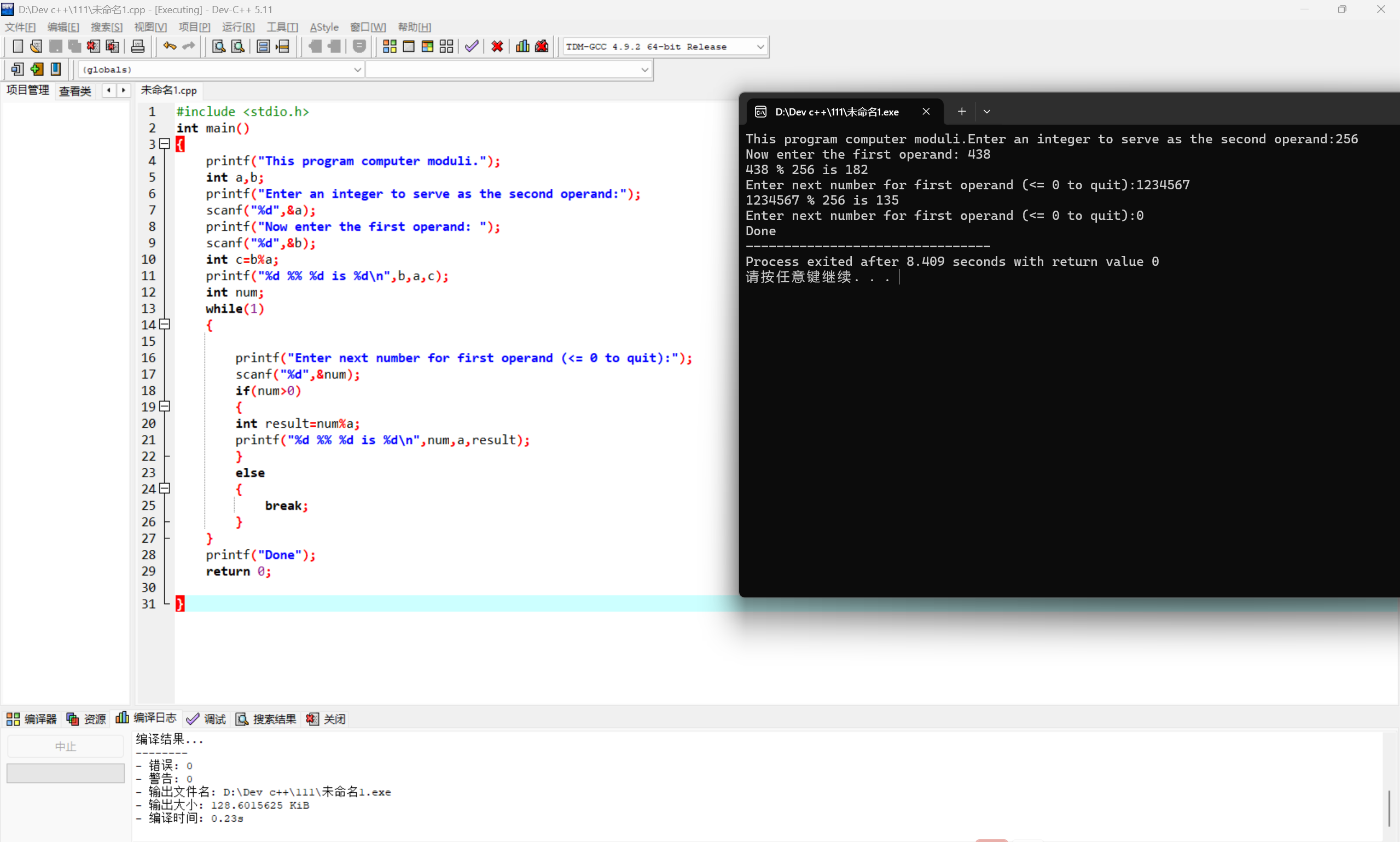The height and width of the screenshot is (842, 1400).
Task: Open the TDM-GCC compiler selection dropdown
Action: 760,47
